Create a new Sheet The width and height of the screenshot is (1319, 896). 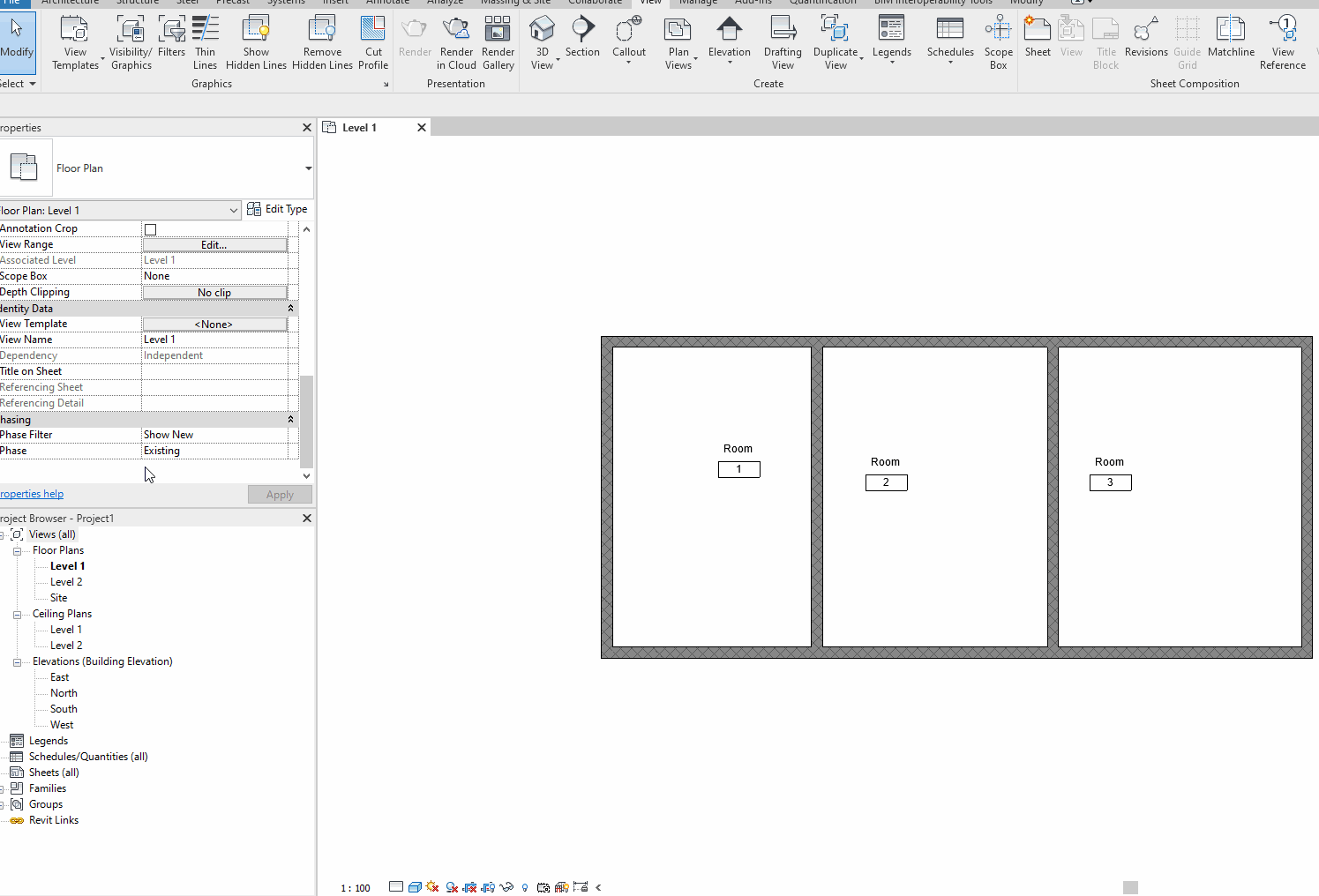[1037, 39]
